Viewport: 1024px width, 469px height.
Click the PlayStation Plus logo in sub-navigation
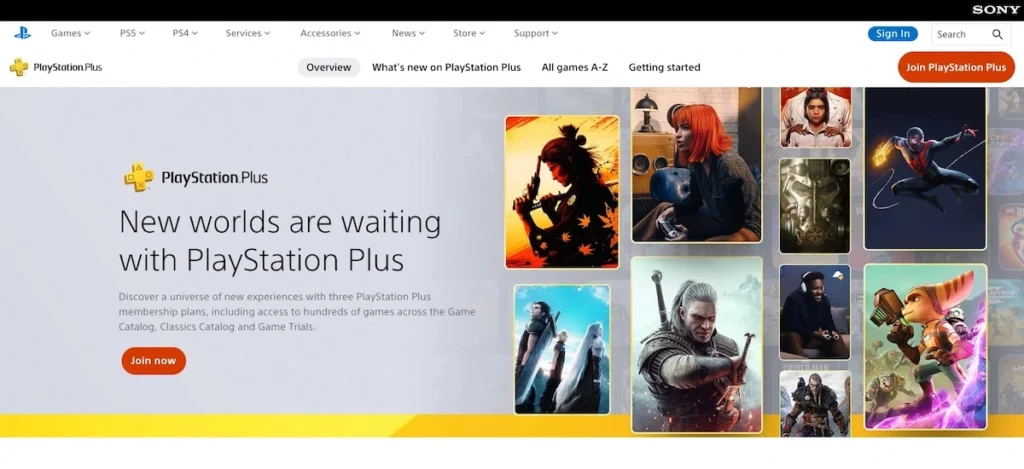(x=56, y=67)
